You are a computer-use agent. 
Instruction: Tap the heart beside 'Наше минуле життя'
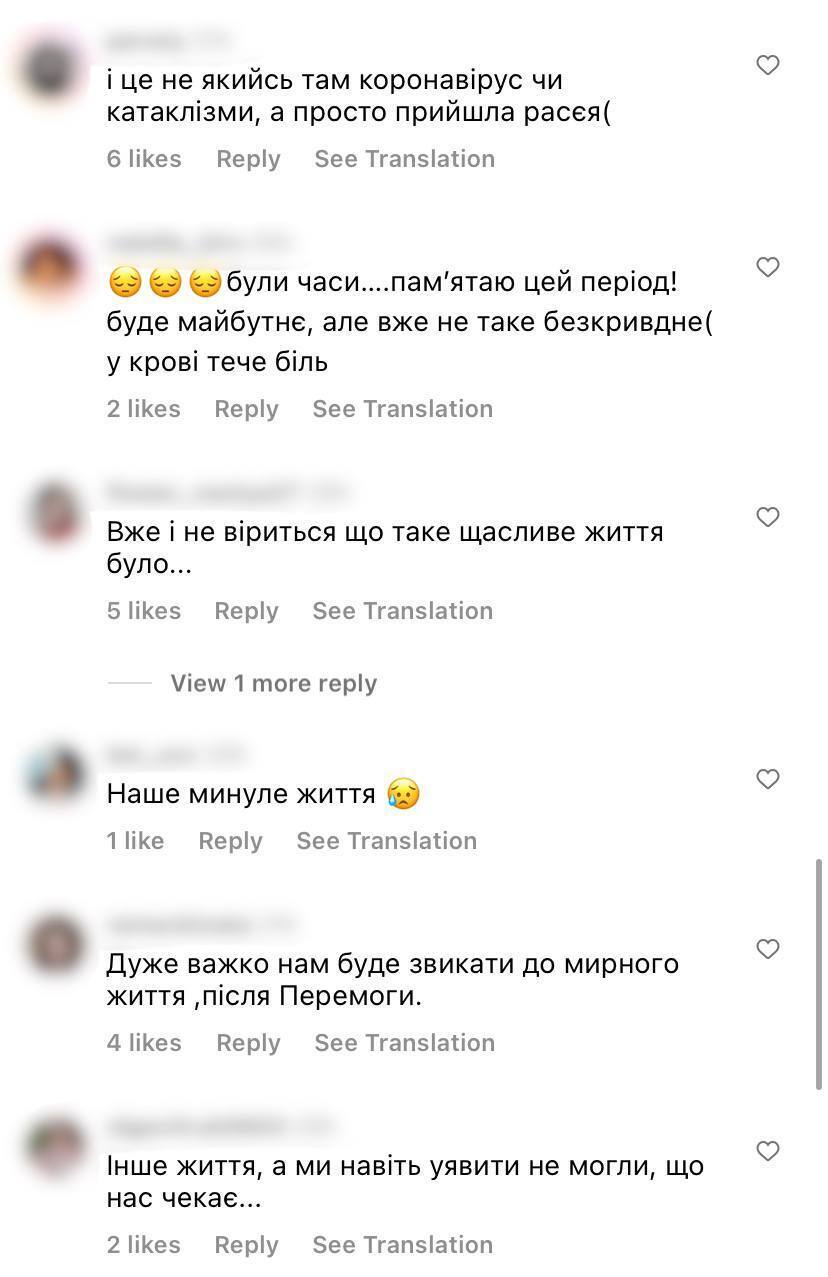[x=767, y=777]
